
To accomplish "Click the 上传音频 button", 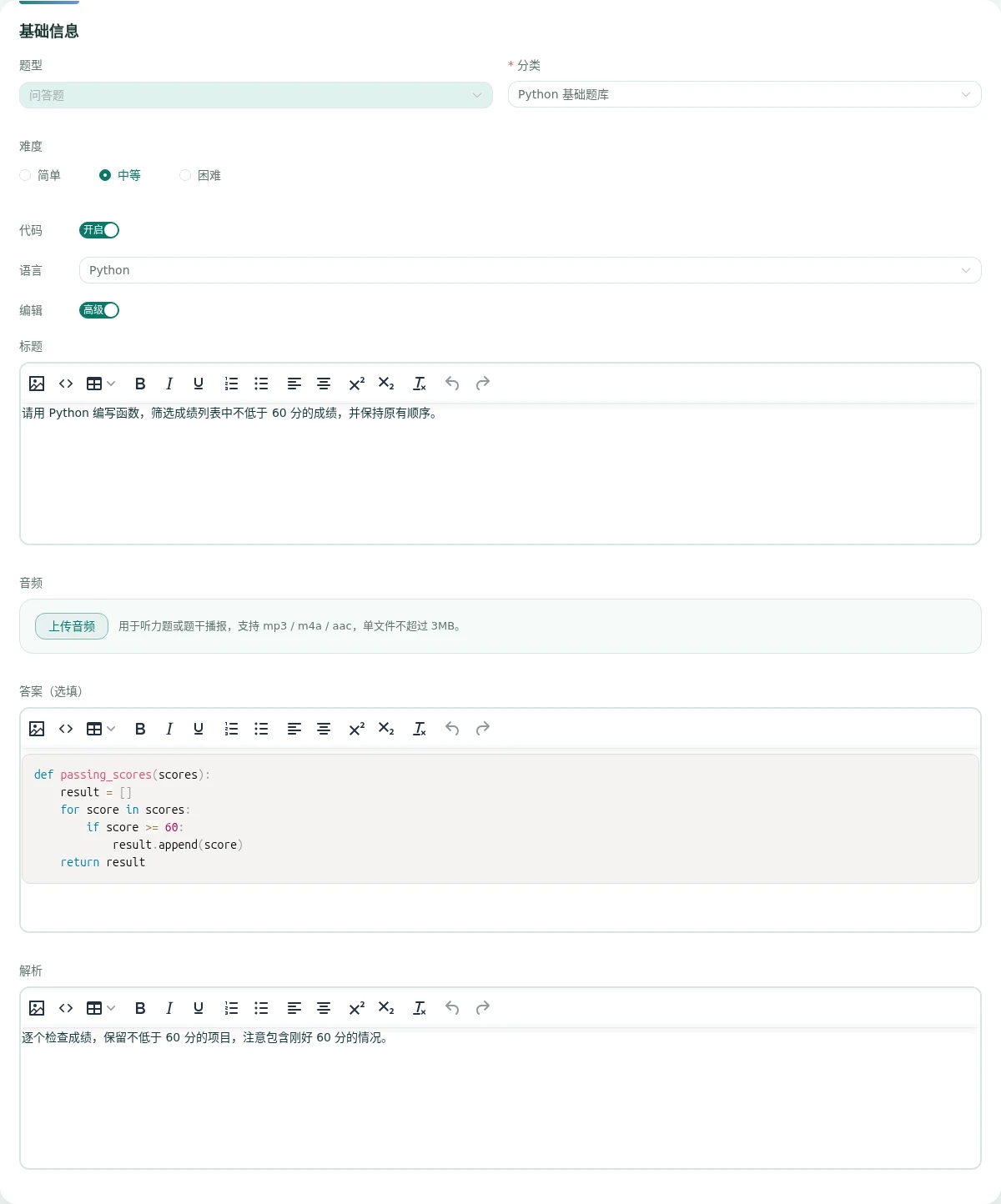I will point(72,626).
